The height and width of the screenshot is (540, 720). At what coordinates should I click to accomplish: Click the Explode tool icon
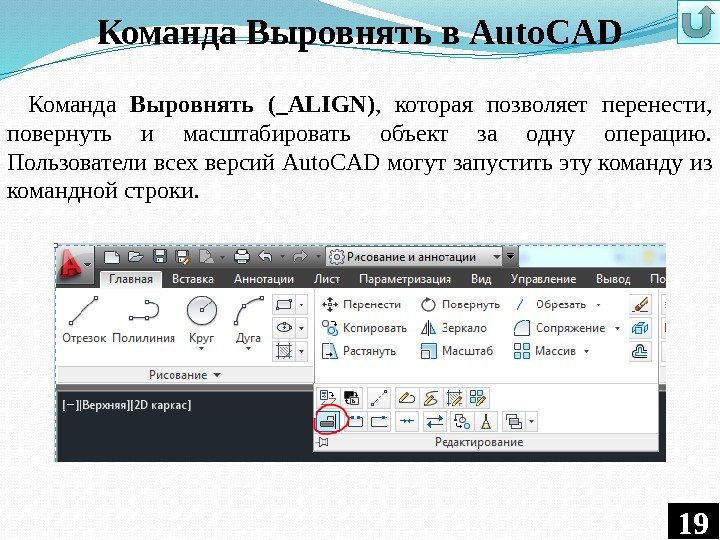(x=640, y=328)
